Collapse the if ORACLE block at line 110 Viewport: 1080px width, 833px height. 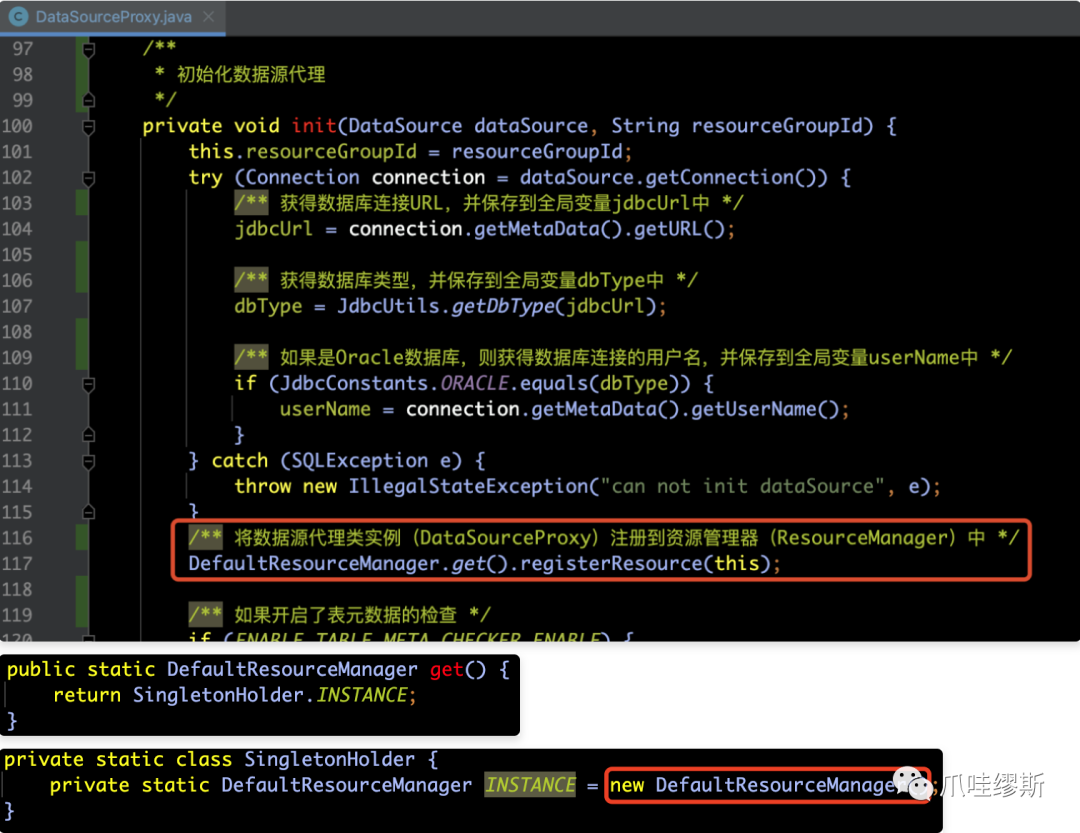tap(89, 384)
